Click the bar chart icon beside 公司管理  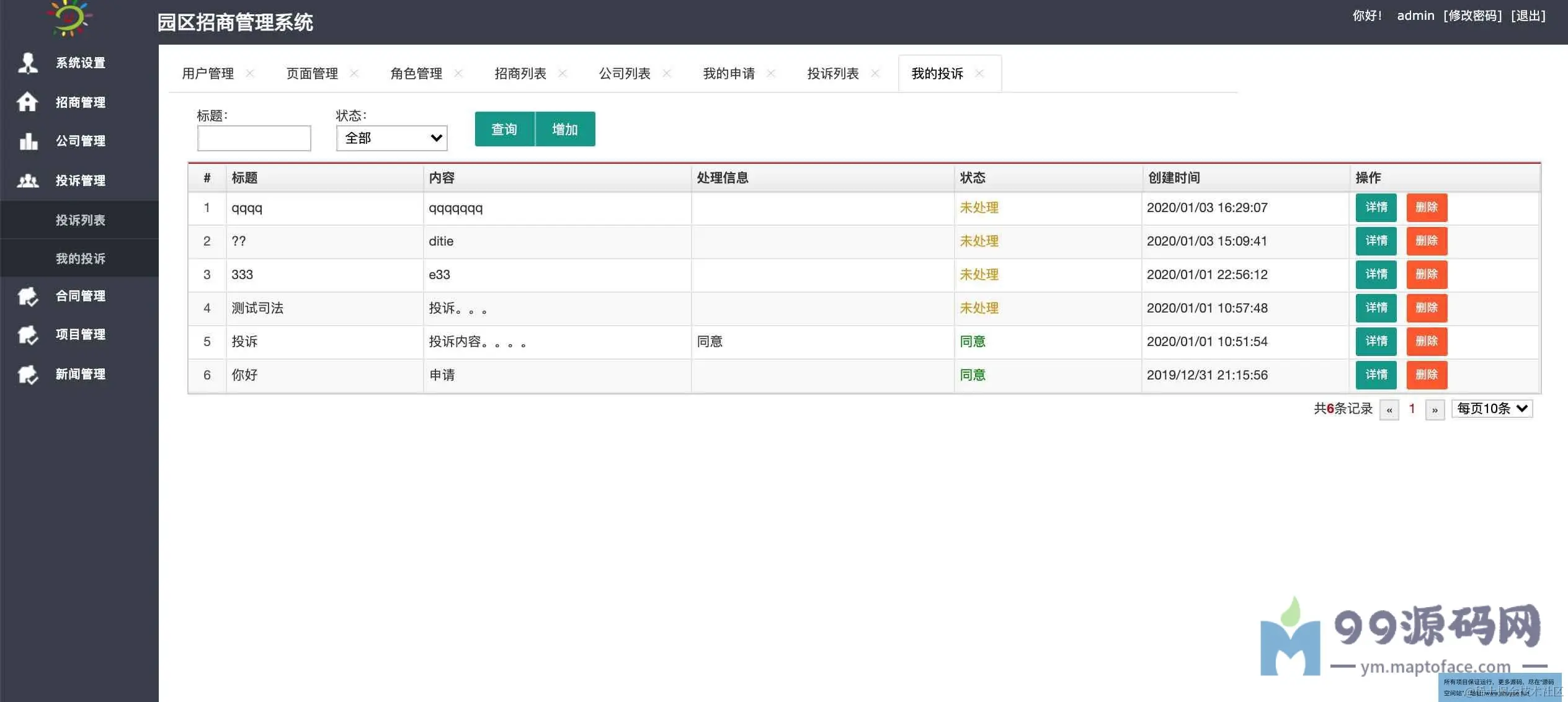(27, 141)
